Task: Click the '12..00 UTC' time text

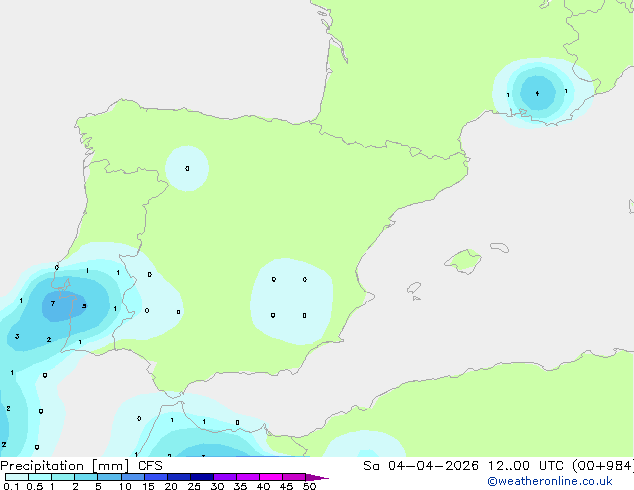Action: [525, 466]
